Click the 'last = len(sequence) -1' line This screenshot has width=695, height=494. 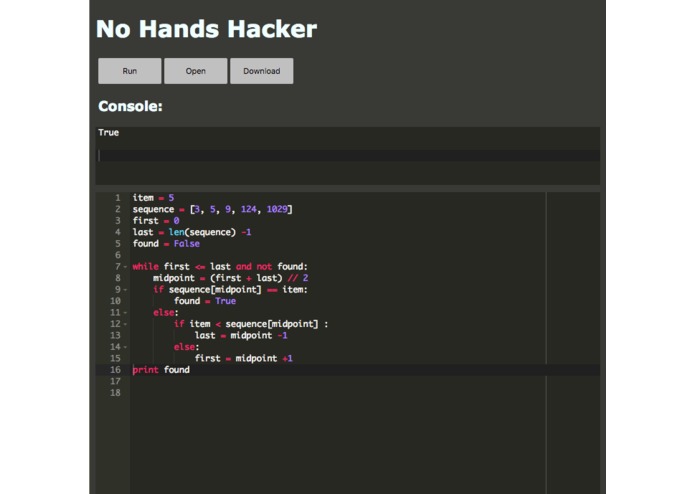pyautogui.click(x=192, y=232)
